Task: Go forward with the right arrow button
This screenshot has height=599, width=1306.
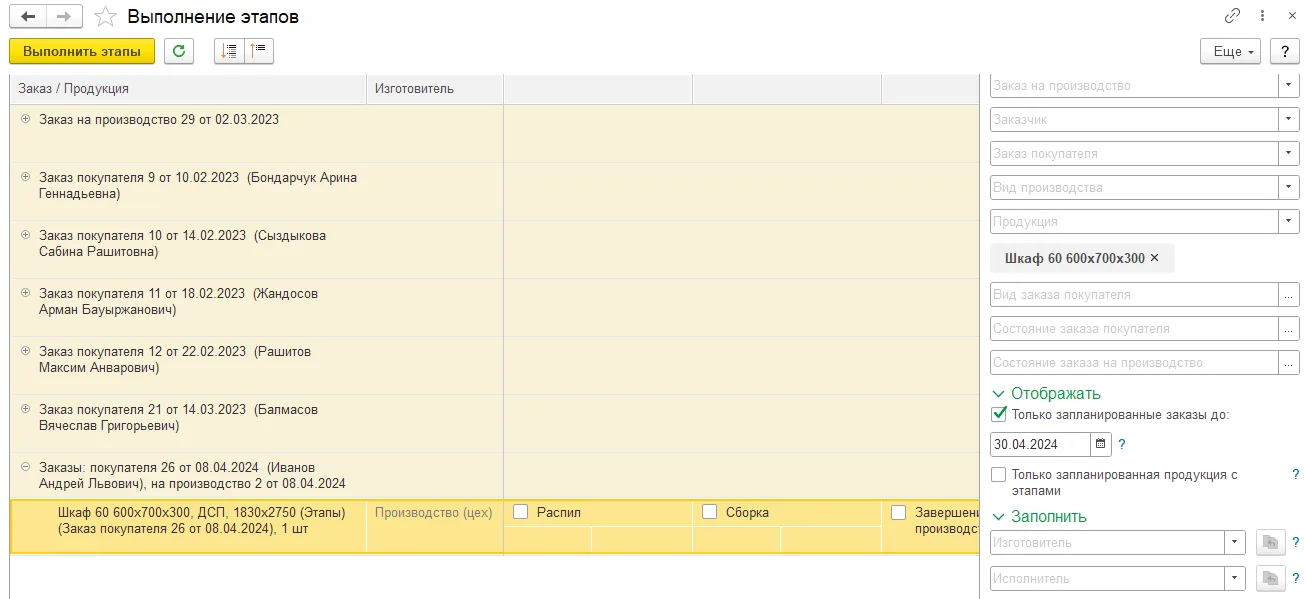Action: 63,17
